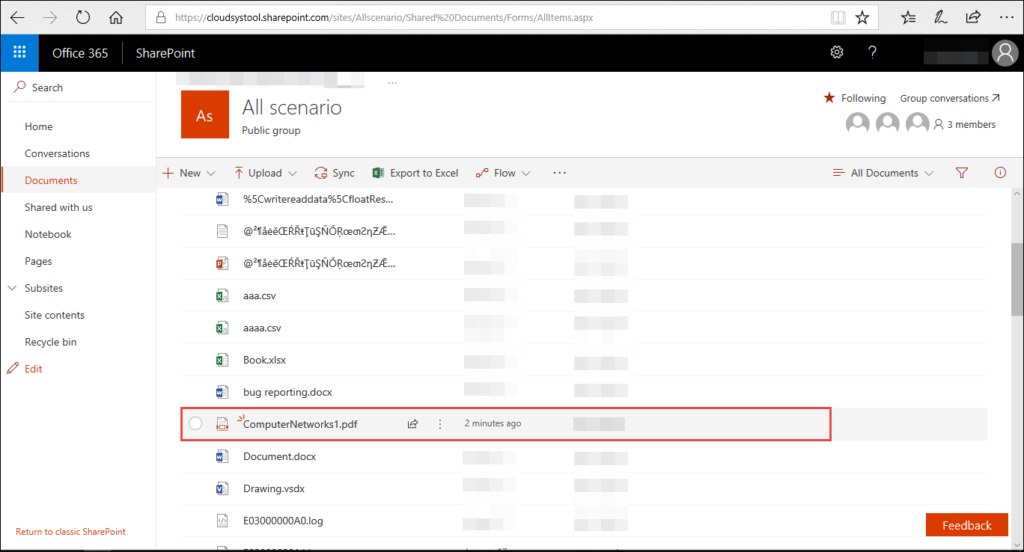Open the browser more options ellipsis
The height and width of the screenshot is (552, 1024).
click(1006, 18)
